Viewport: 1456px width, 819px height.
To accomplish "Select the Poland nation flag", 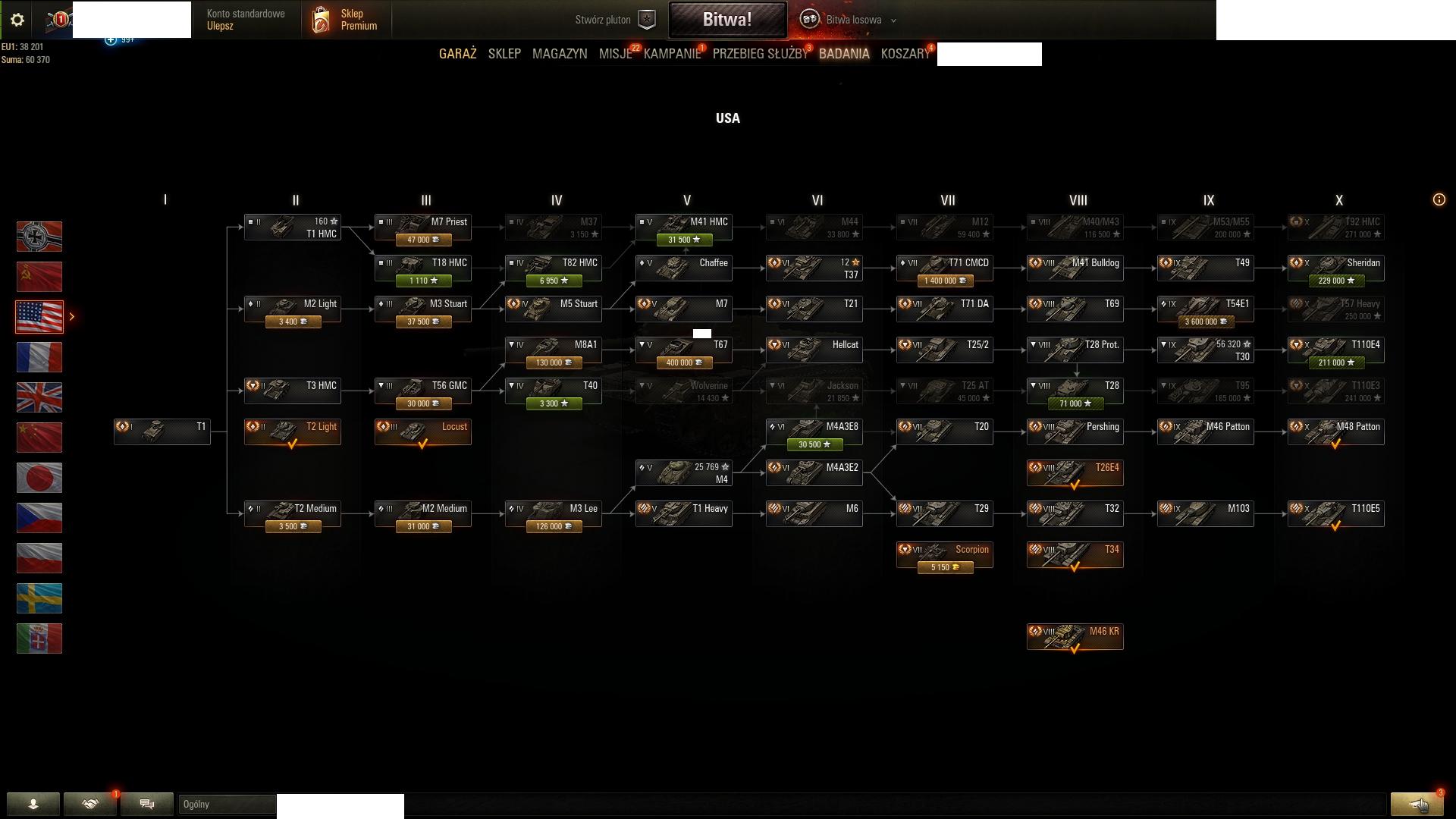I will [39, 558].
